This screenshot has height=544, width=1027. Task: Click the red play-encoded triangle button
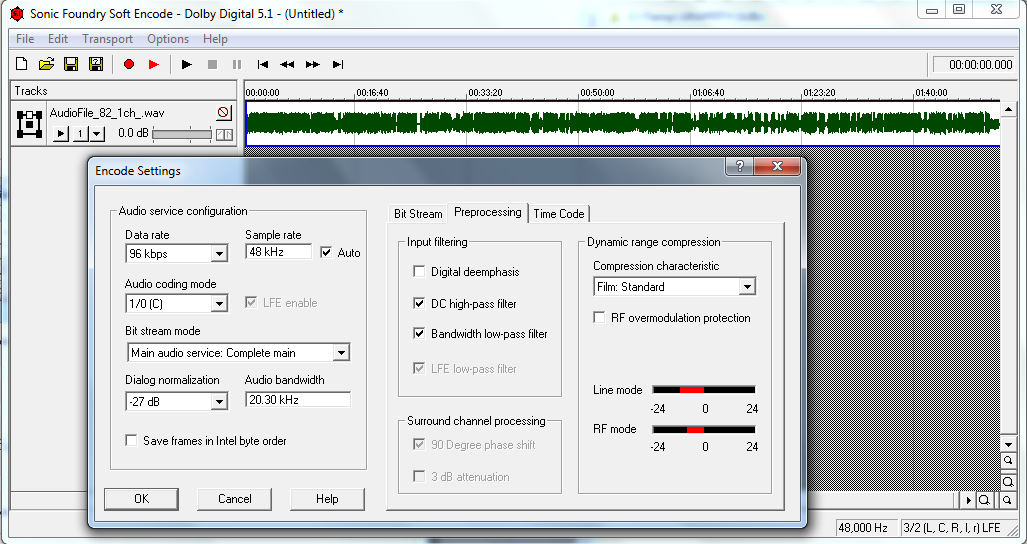(154, 64)
